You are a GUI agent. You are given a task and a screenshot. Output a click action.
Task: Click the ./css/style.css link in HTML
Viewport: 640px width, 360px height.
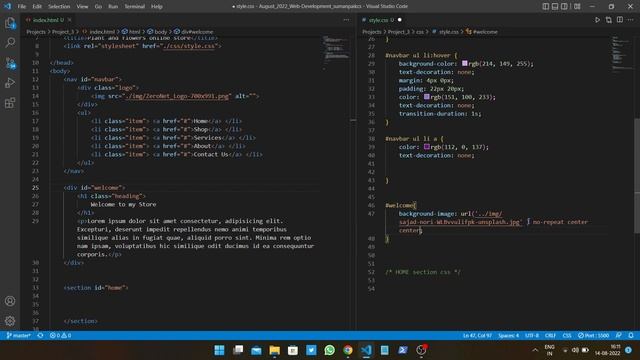[x=188, y=46]
